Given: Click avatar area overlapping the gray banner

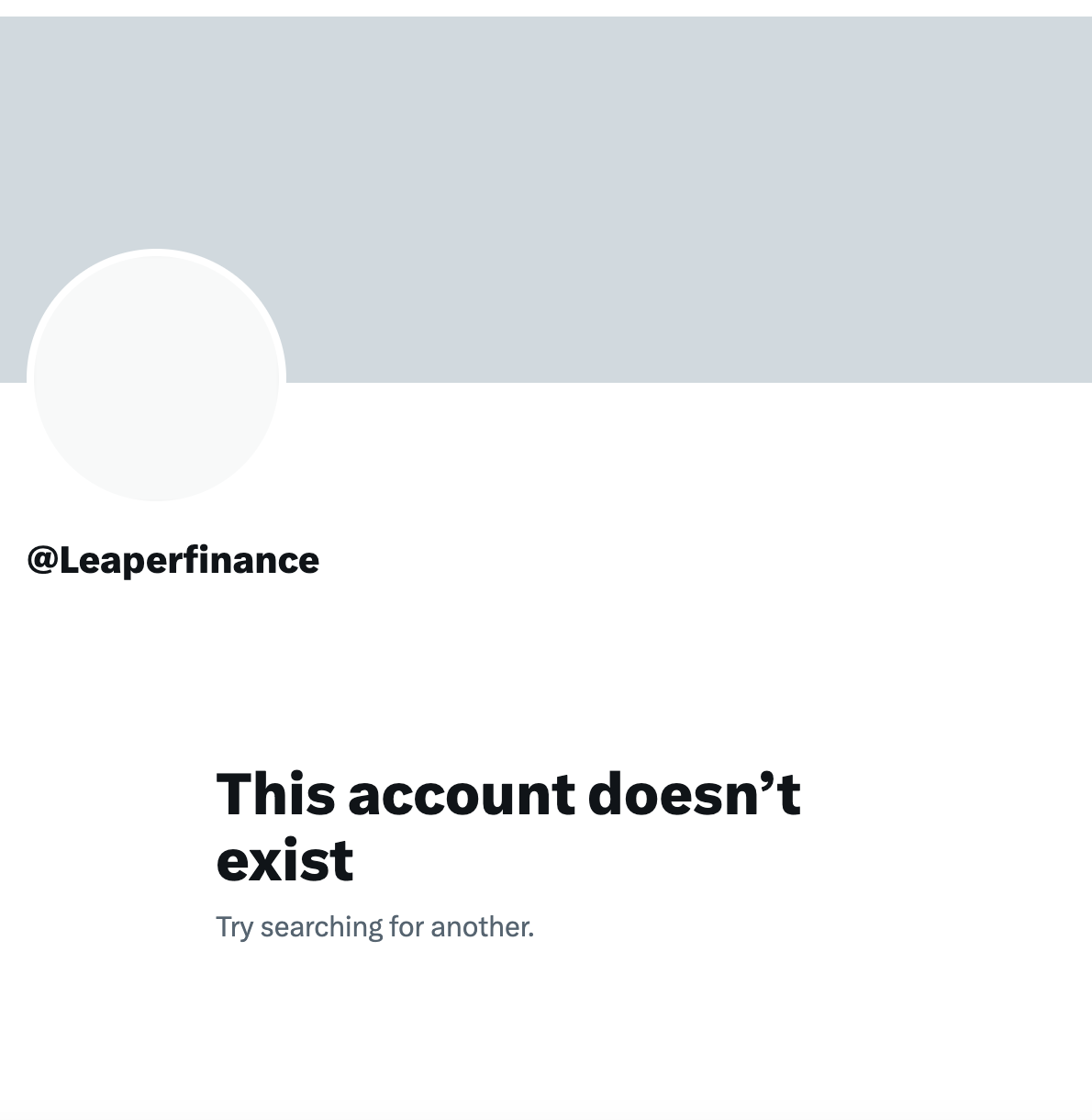Looking at the screenshot, I should click(x=156, y=317).
